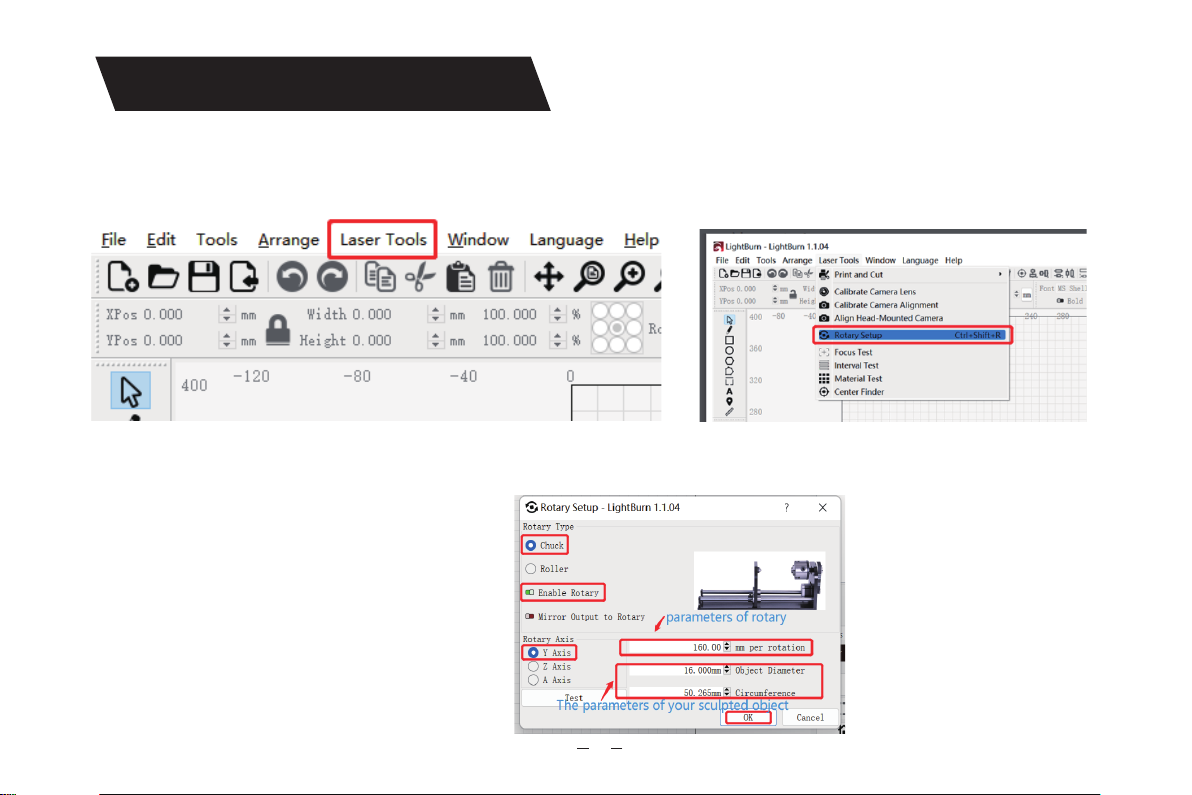Viewport: 1192px width, 795px height.
Task: Select the Z Axis radio button
Action: 533,667
